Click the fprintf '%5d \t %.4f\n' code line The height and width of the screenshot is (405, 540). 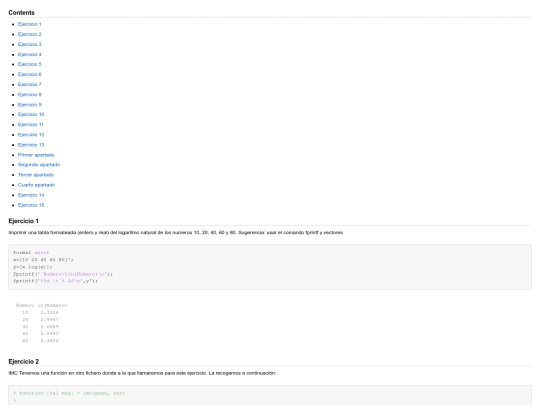coord(55,281)
